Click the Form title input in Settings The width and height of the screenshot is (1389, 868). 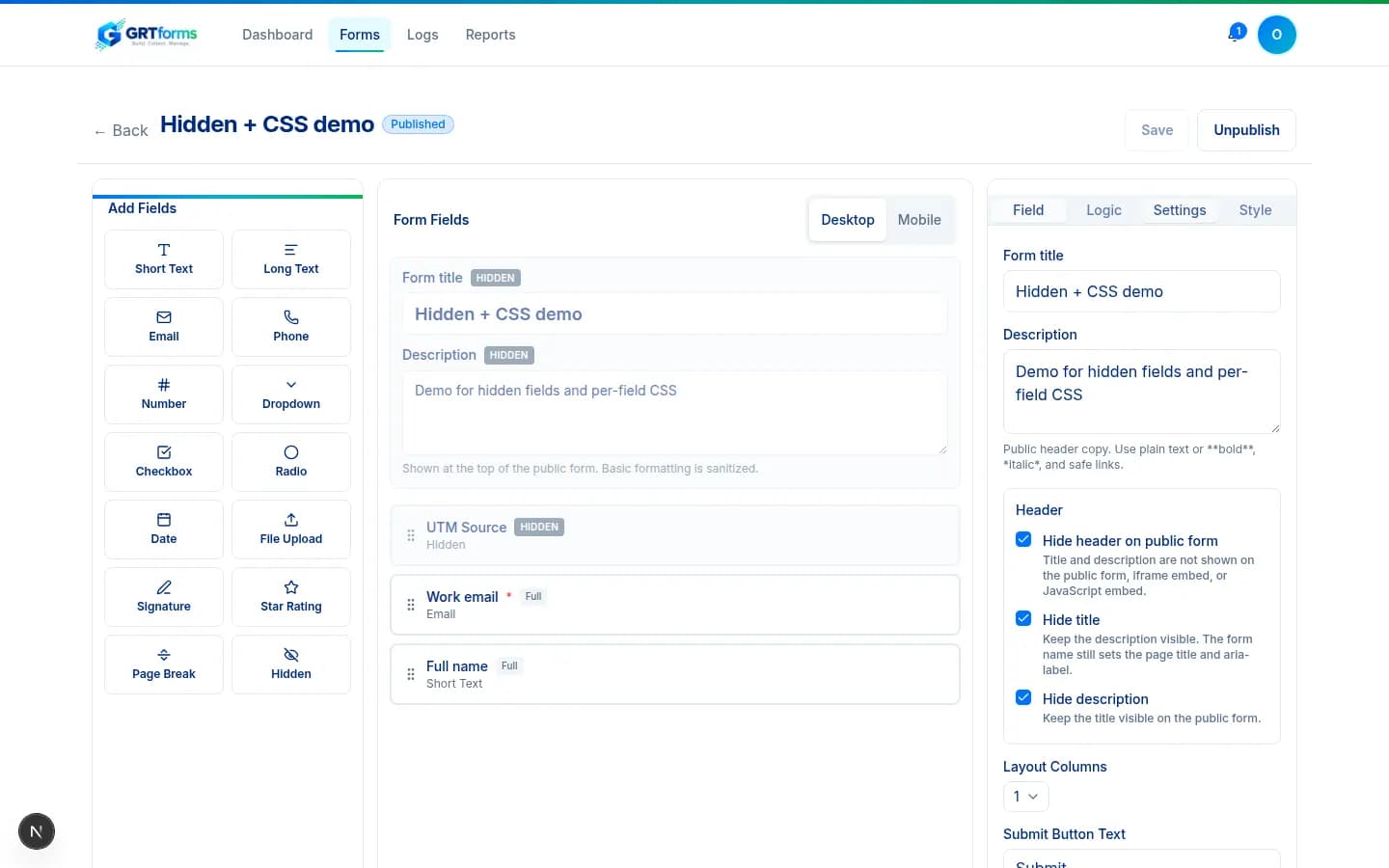[1142, 291]
